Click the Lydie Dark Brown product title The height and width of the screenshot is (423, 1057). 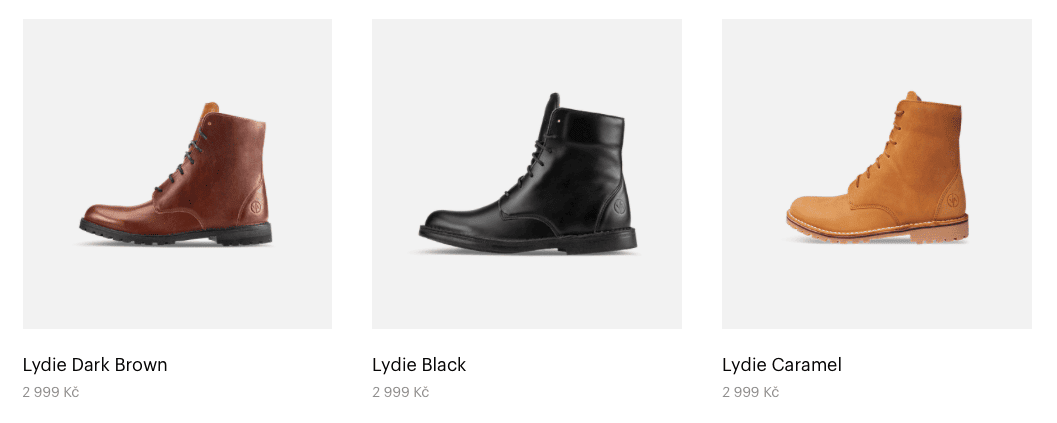point(95,365)
